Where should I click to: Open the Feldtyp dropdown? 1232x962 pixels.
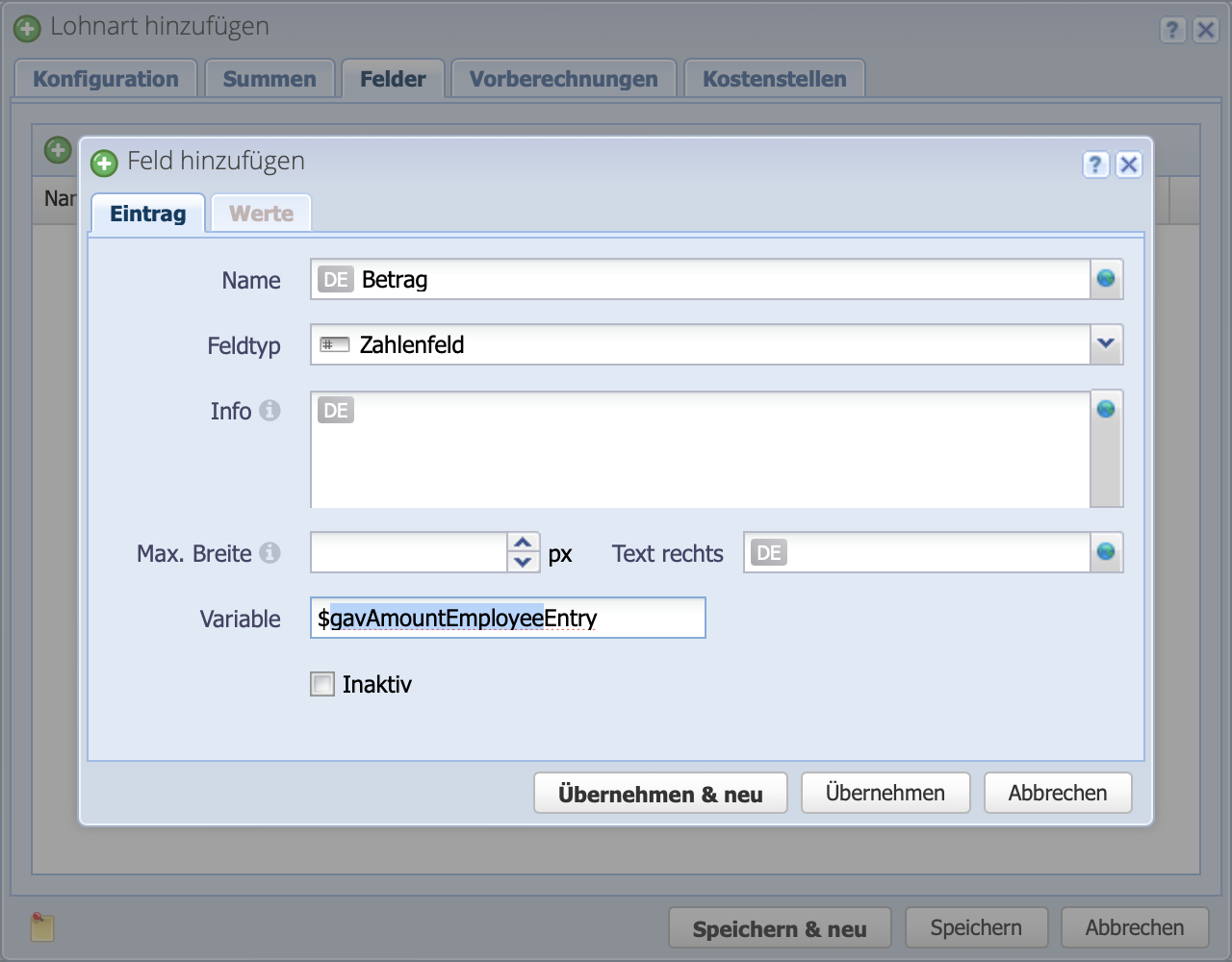(1108, 343)
